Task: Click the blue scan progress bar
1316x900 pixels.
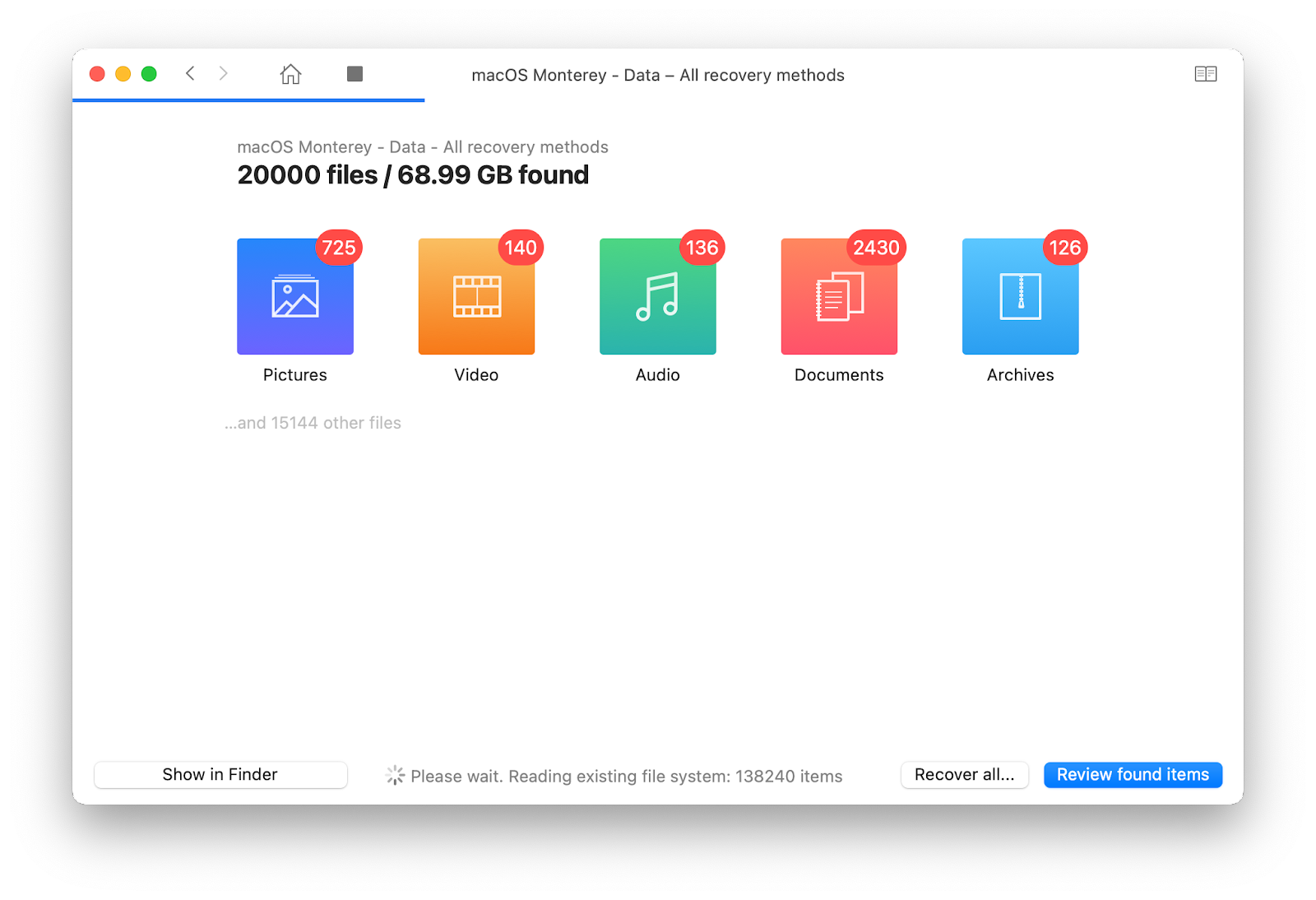Action: coord(248,100)
